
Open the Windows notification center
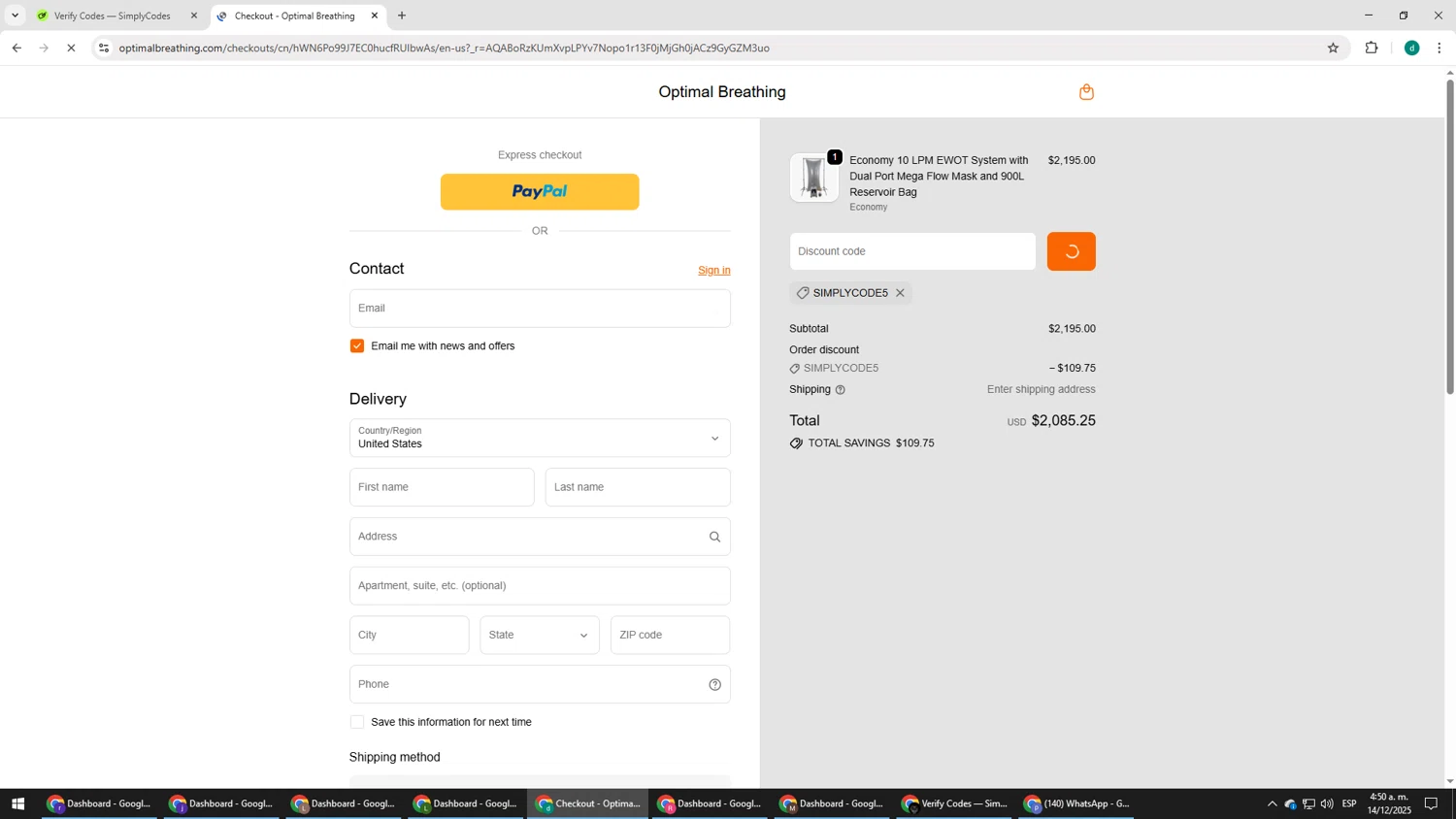1431,803
